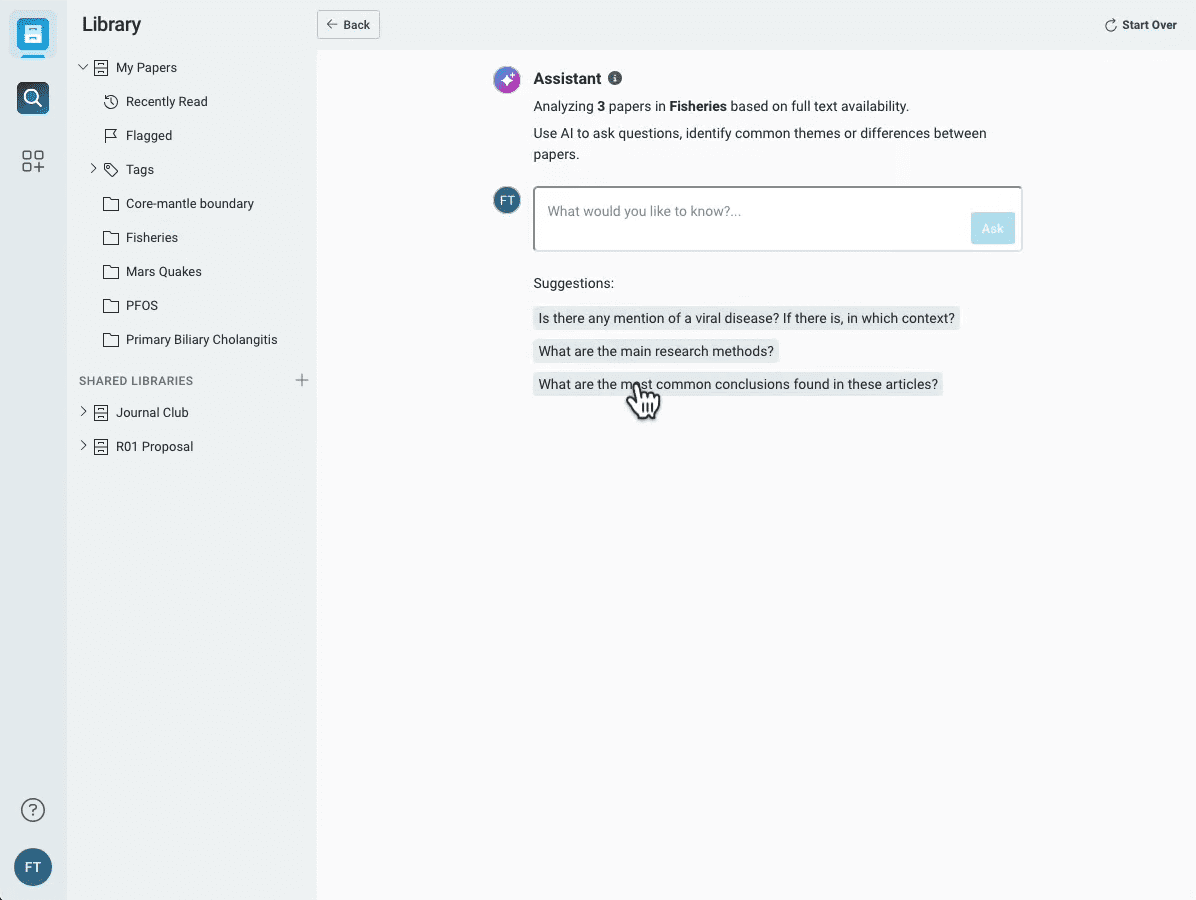This screenshot has height=900, width=1196.
Task: Expand the Tags section
Action: tap(93, 169)
